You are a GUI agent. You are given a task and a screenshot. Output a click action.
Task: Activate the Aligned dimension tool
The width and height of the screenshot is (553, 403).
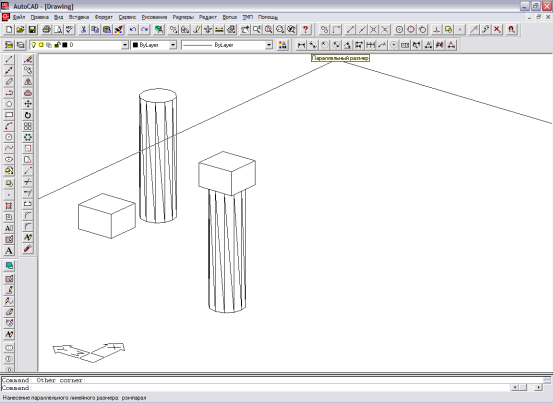[313, 45]
